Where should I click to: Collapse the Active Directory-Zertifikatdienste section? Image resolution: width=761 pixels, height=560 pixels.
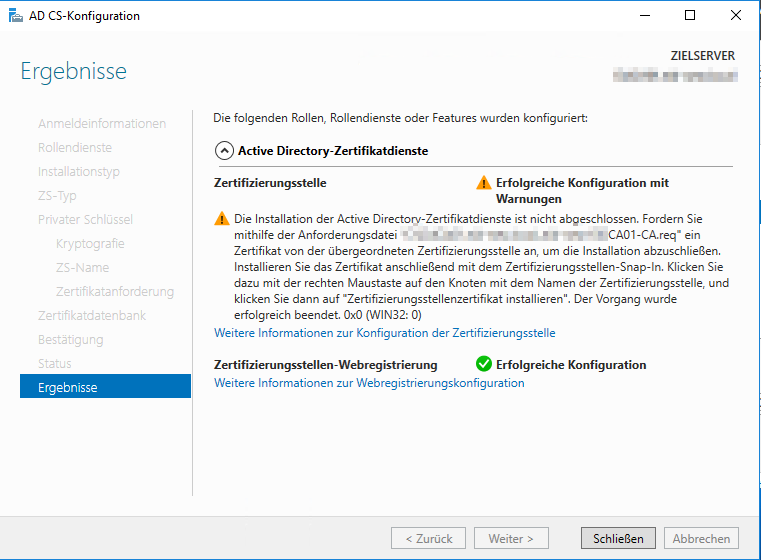(224, 151)
